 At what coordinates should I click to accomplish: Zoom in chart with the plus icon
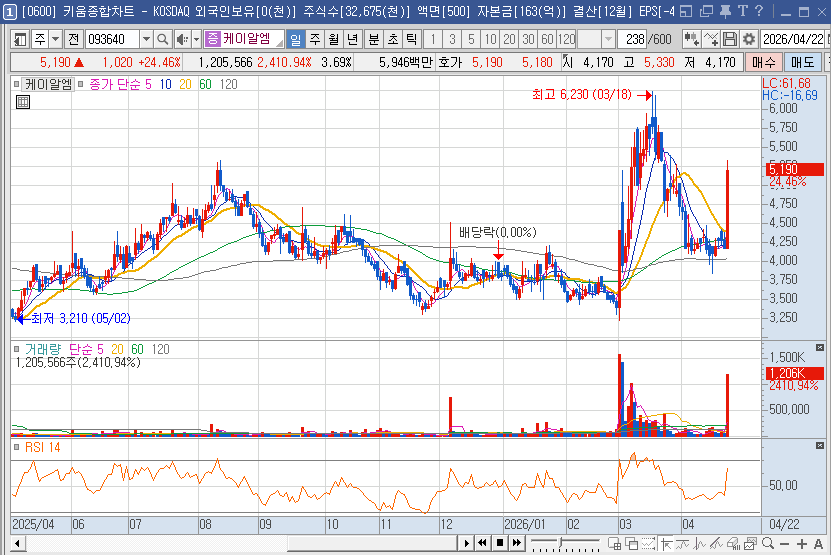coord(801,544)
